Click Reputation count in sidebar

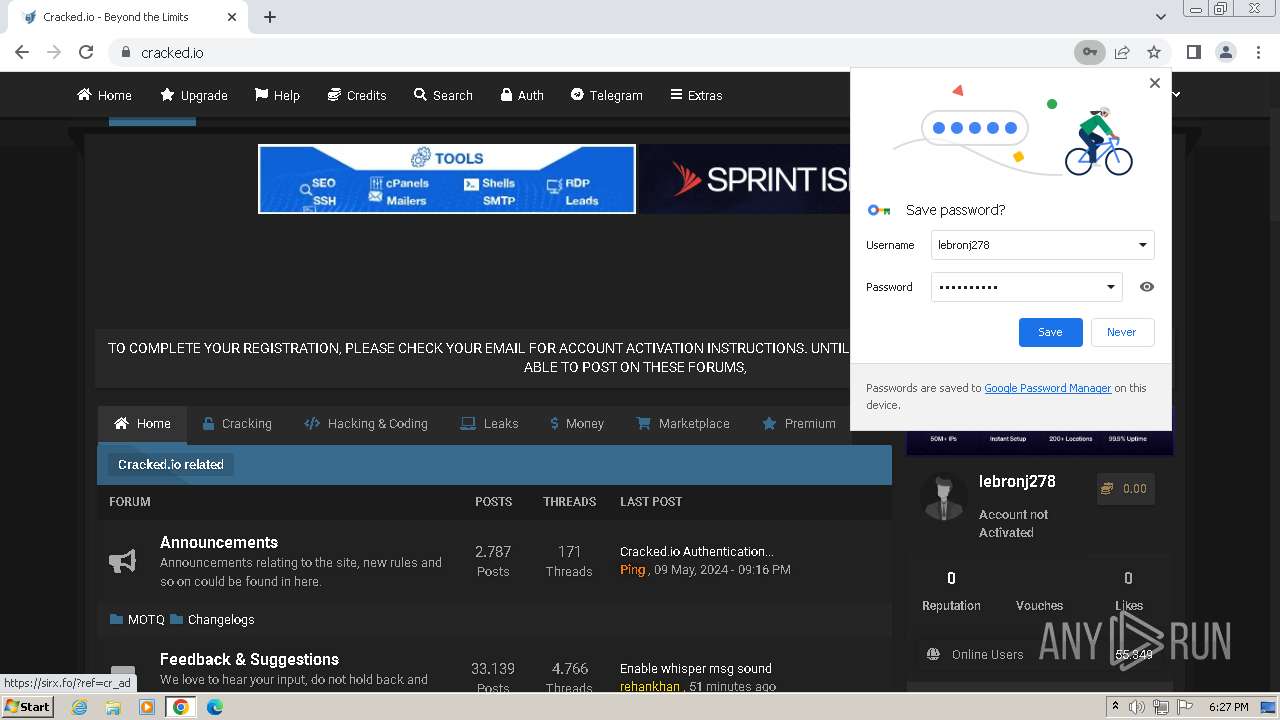pos(951,578)
